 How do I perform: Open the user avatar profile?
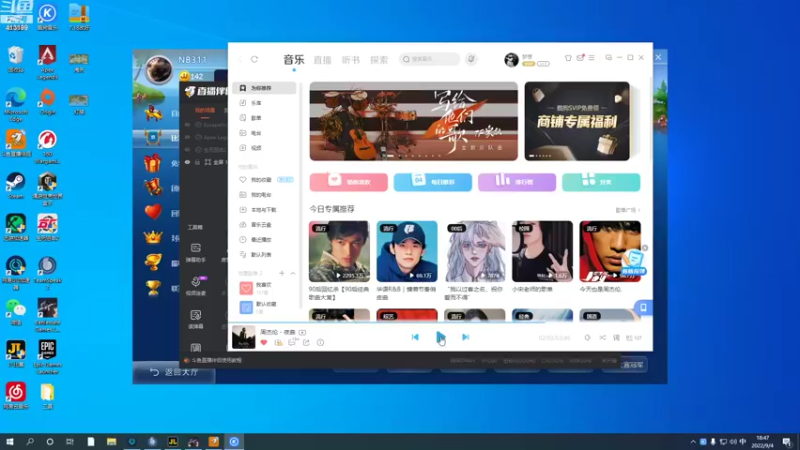[511, 60]
